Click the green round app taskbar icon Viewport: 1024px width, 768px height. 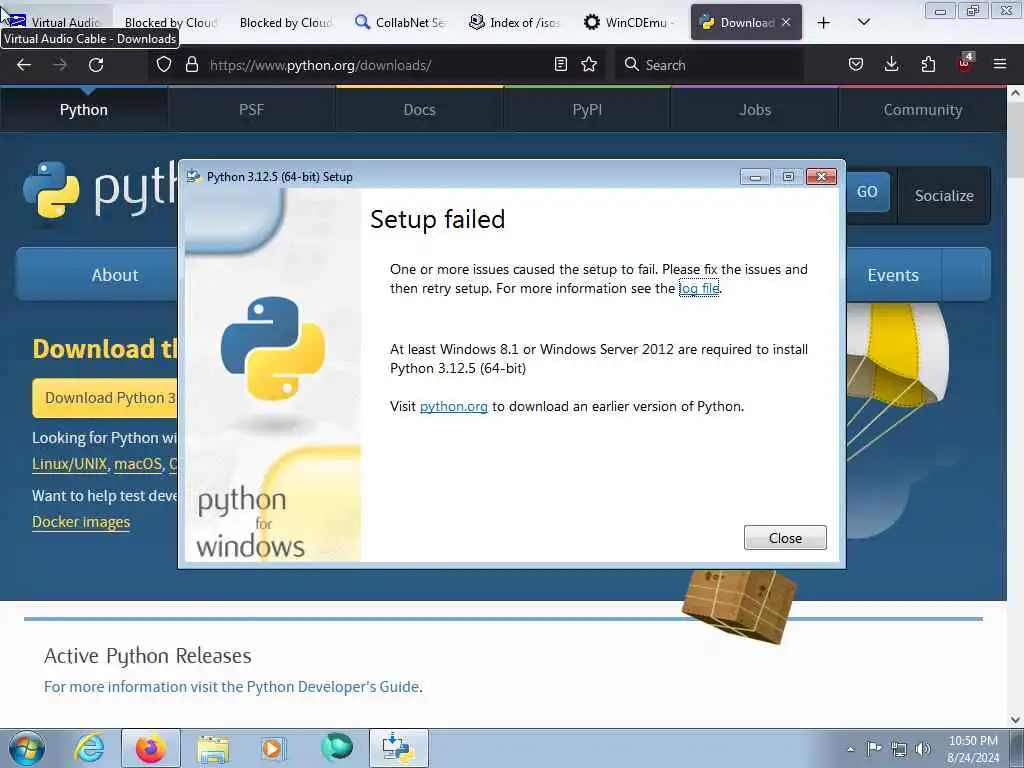(x=337, y=747)
